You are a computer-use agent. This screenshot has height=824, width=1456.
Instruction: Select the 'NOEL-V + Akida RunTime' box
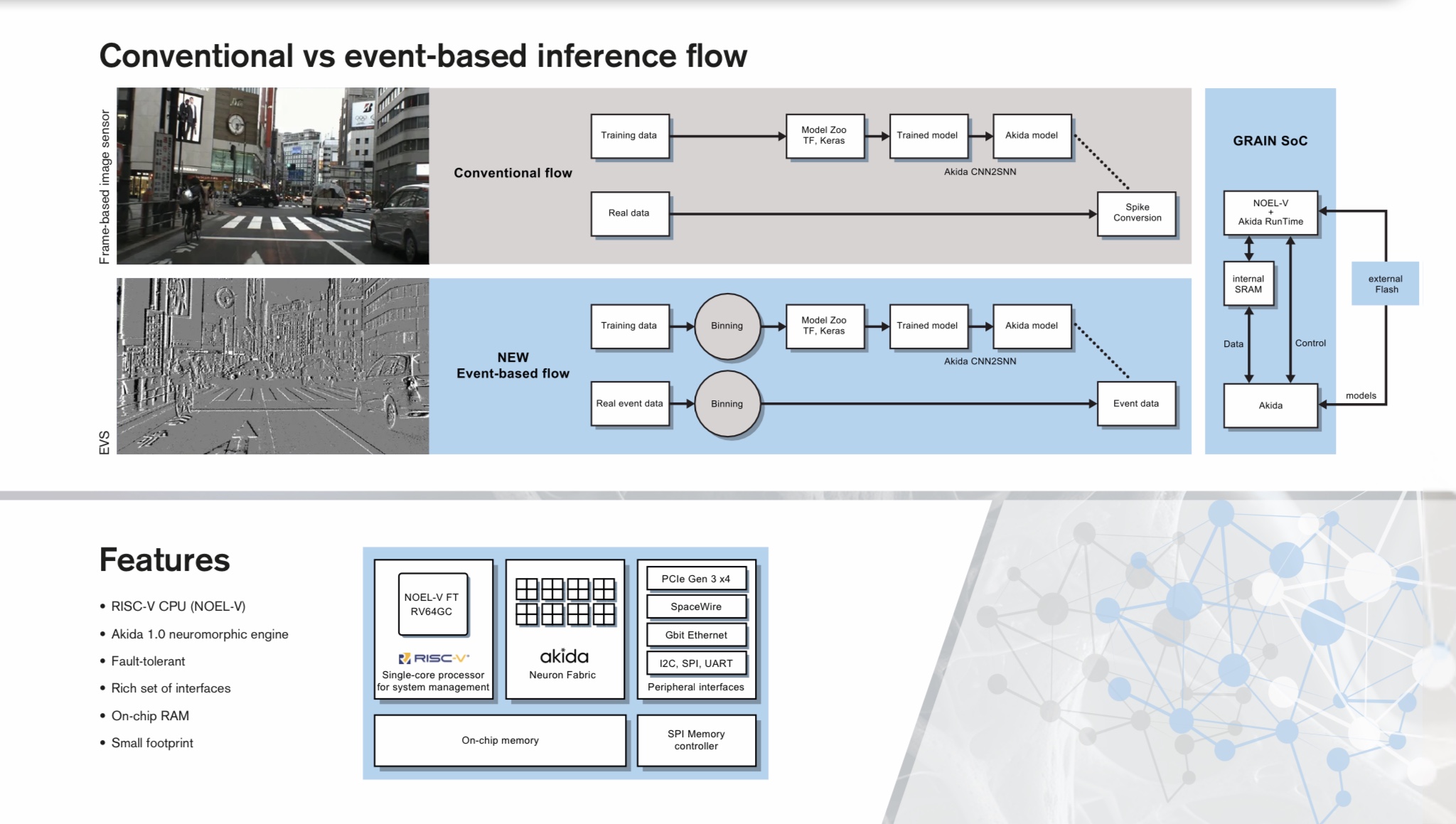pos(1270,213)
